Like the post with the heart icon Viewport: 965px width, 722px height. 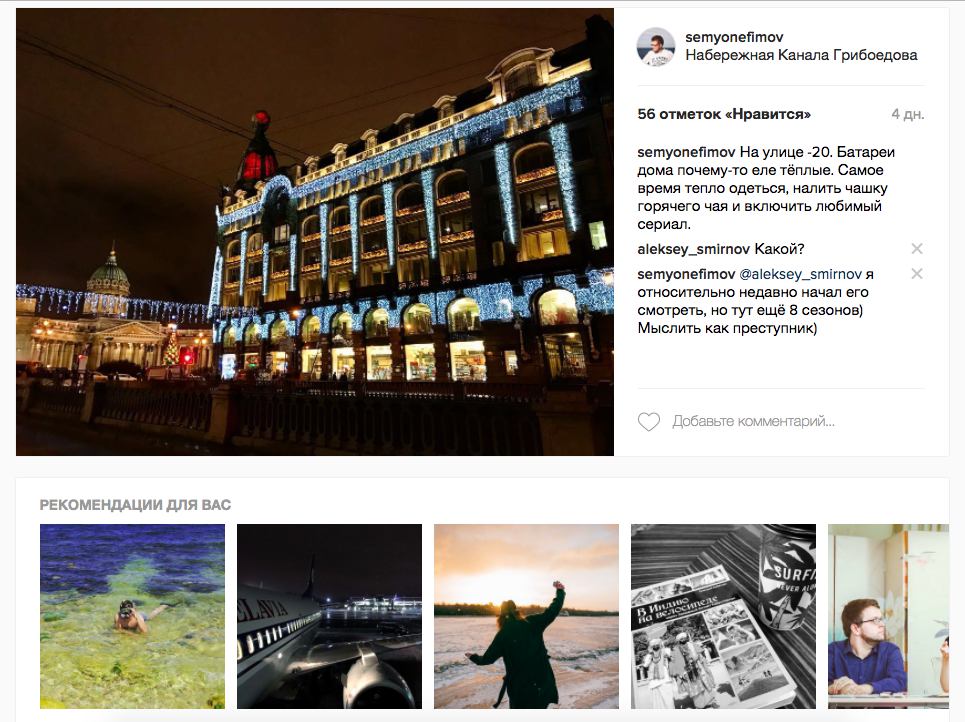tap(648, 422)
